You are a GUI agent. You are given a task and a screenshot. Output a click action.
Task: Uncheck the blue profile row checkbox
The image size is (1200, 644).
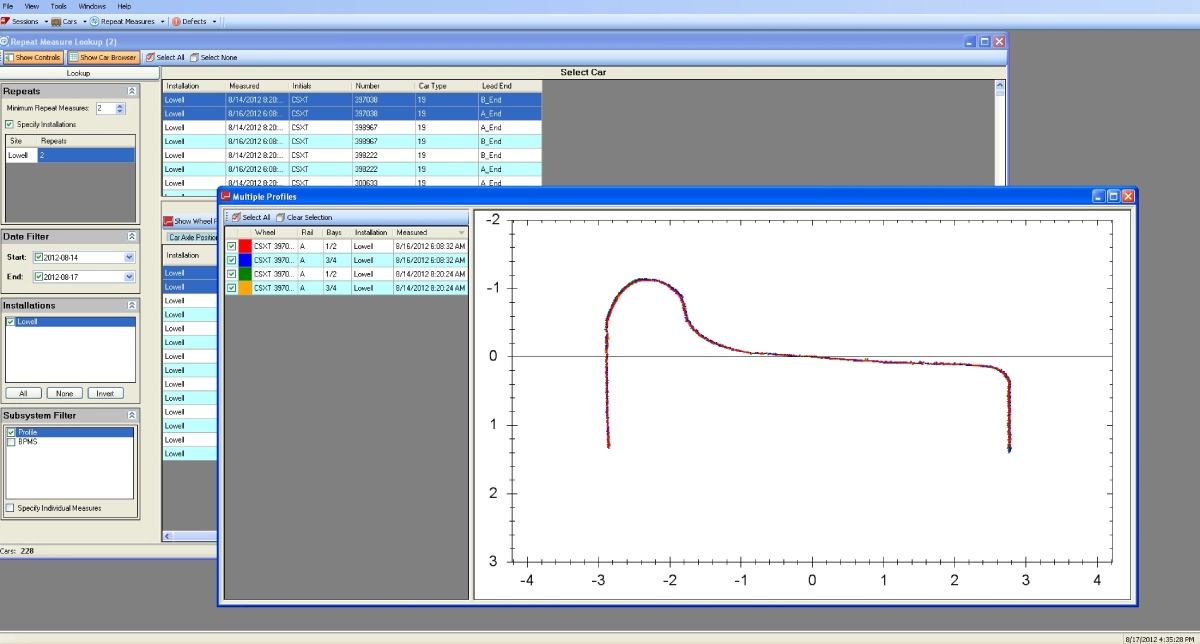click(232, 260)
